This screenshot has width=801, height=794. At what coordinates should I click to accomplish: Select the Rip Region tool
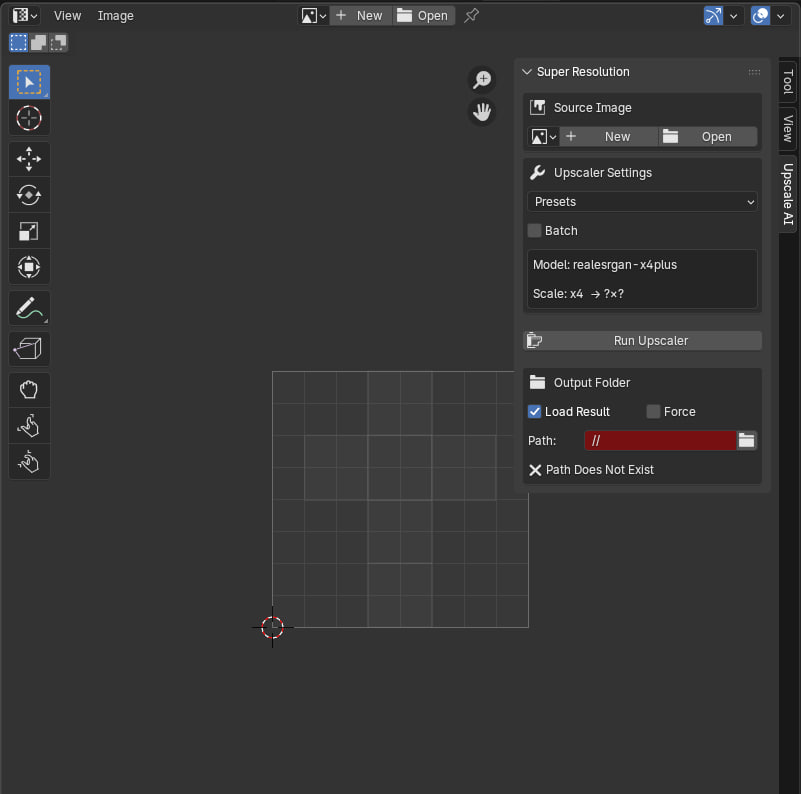click(x=29, y=349)
